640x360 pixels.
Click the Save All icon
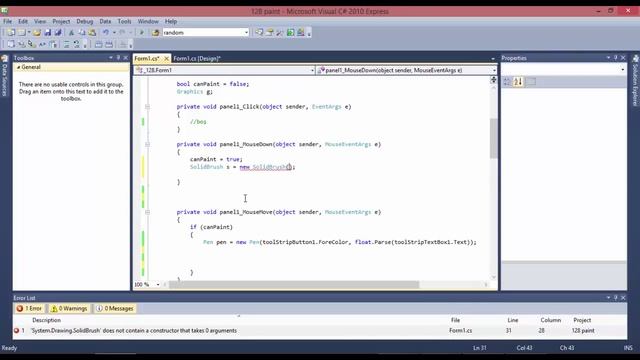click(x=58, y=33)
